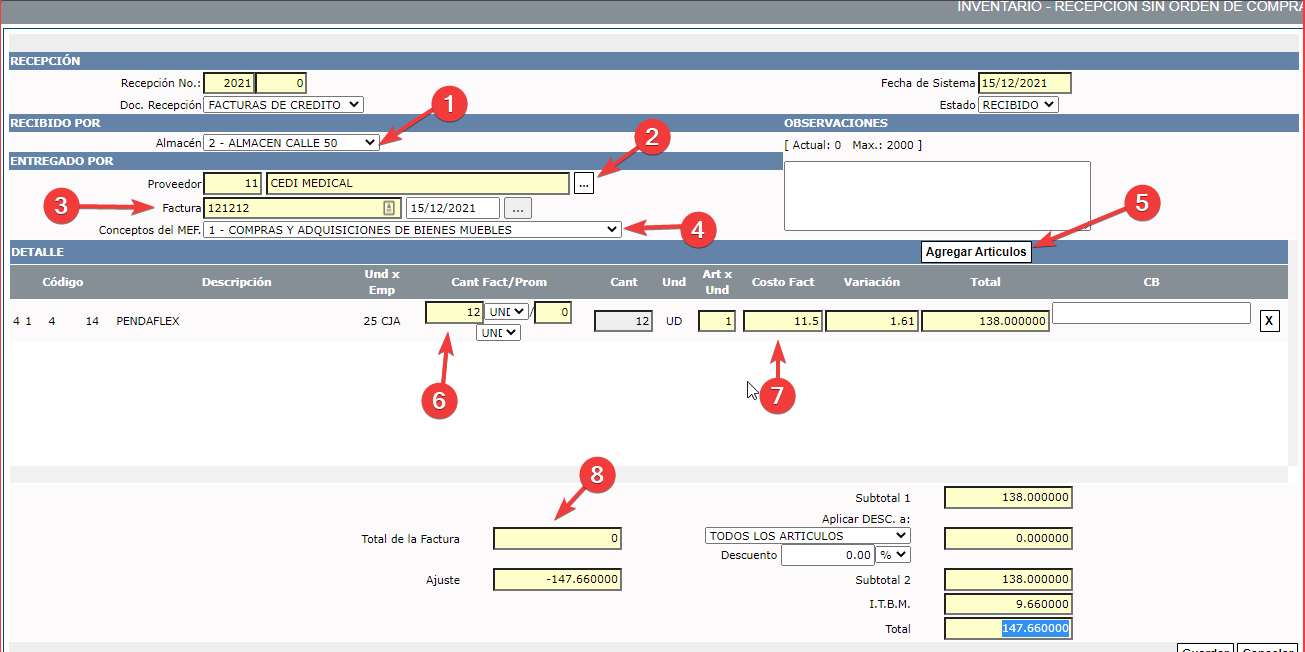Viewport: 1305px width, 652px height.
Task: Expand the Conceptos del MEF dropdown
Action: click(x=411, y=230)
